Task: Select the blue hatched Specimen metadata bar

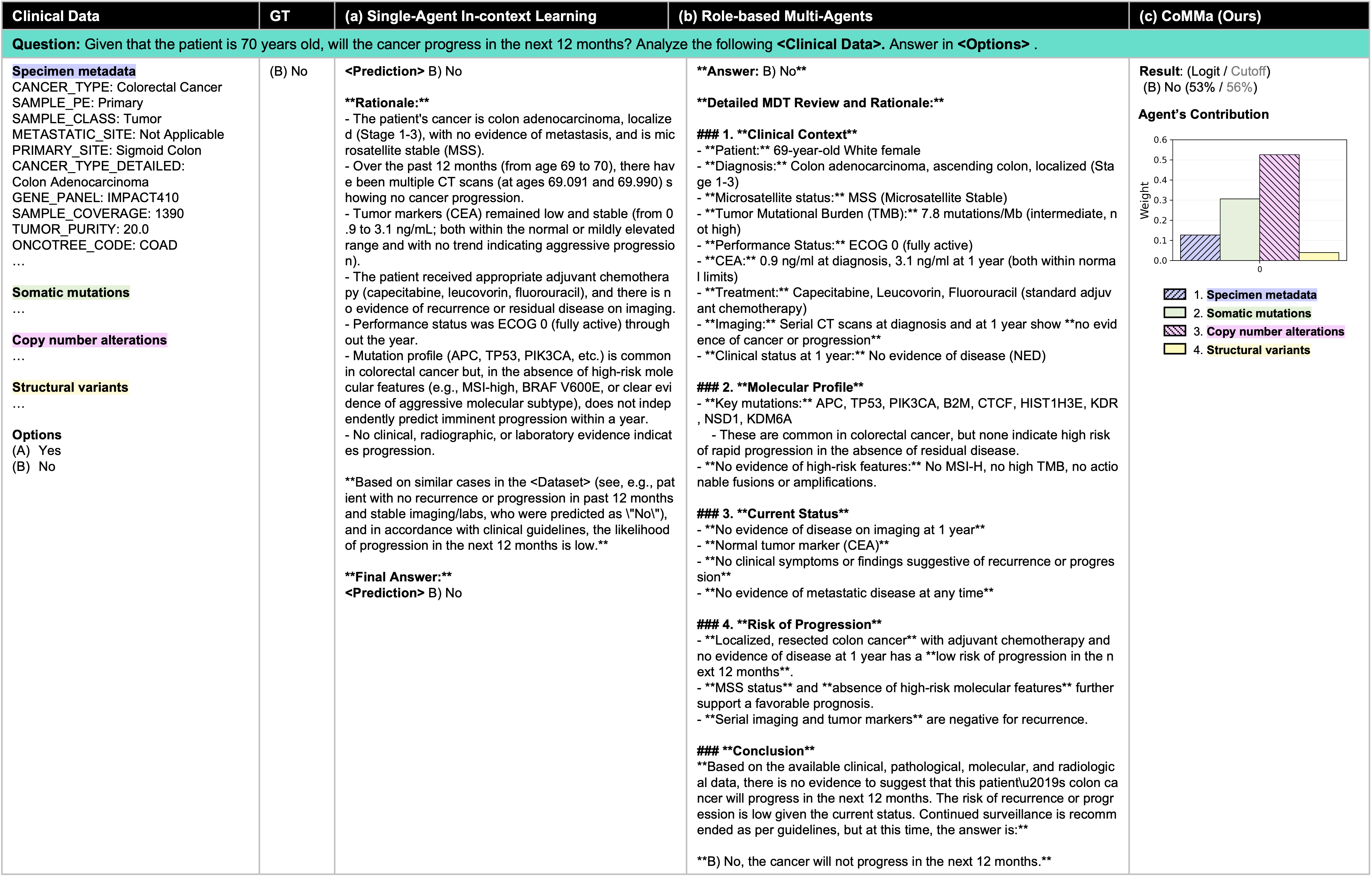Action: tap(1200, 247)
